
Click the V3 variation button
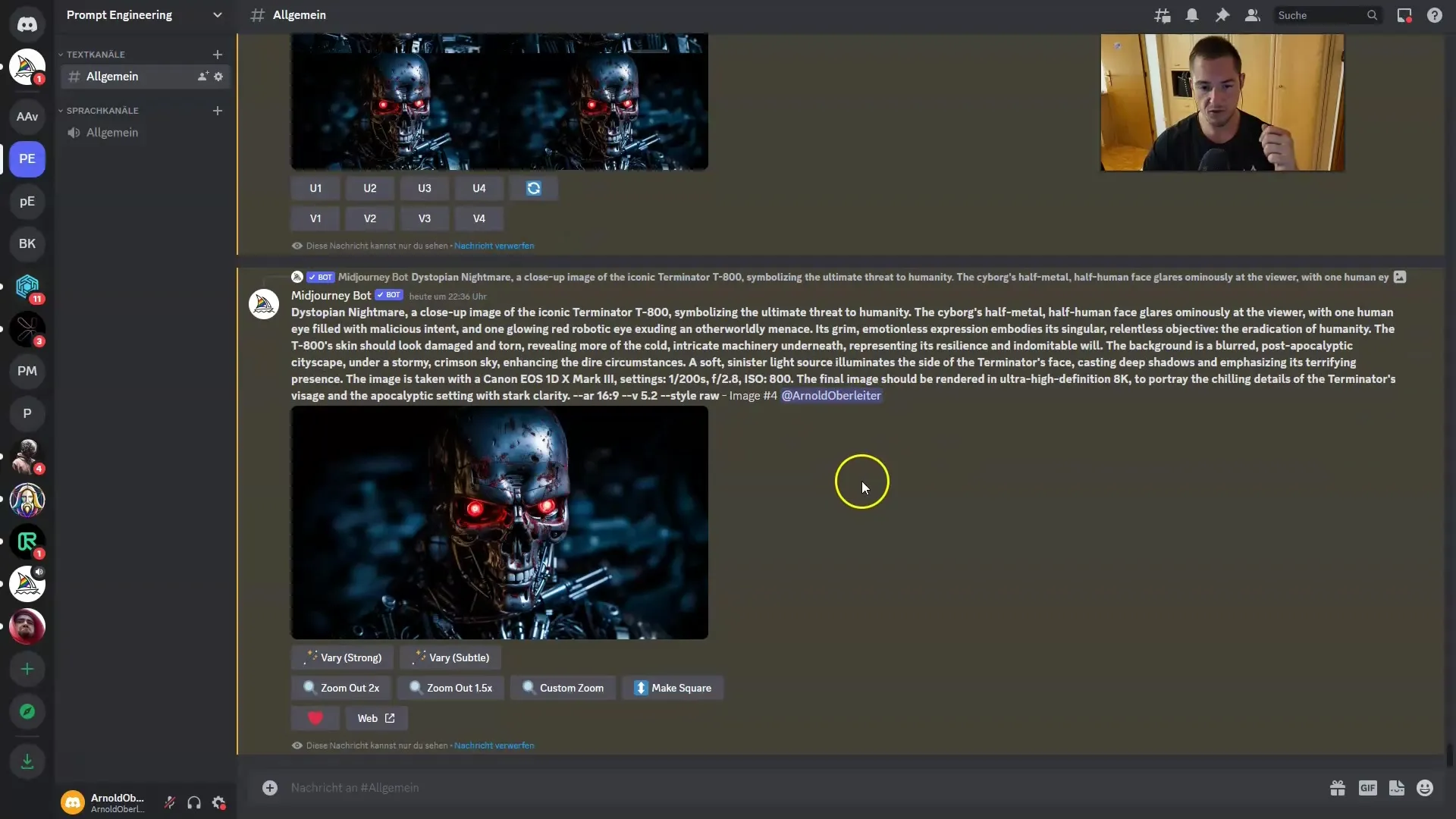click(x=424, y=218)
